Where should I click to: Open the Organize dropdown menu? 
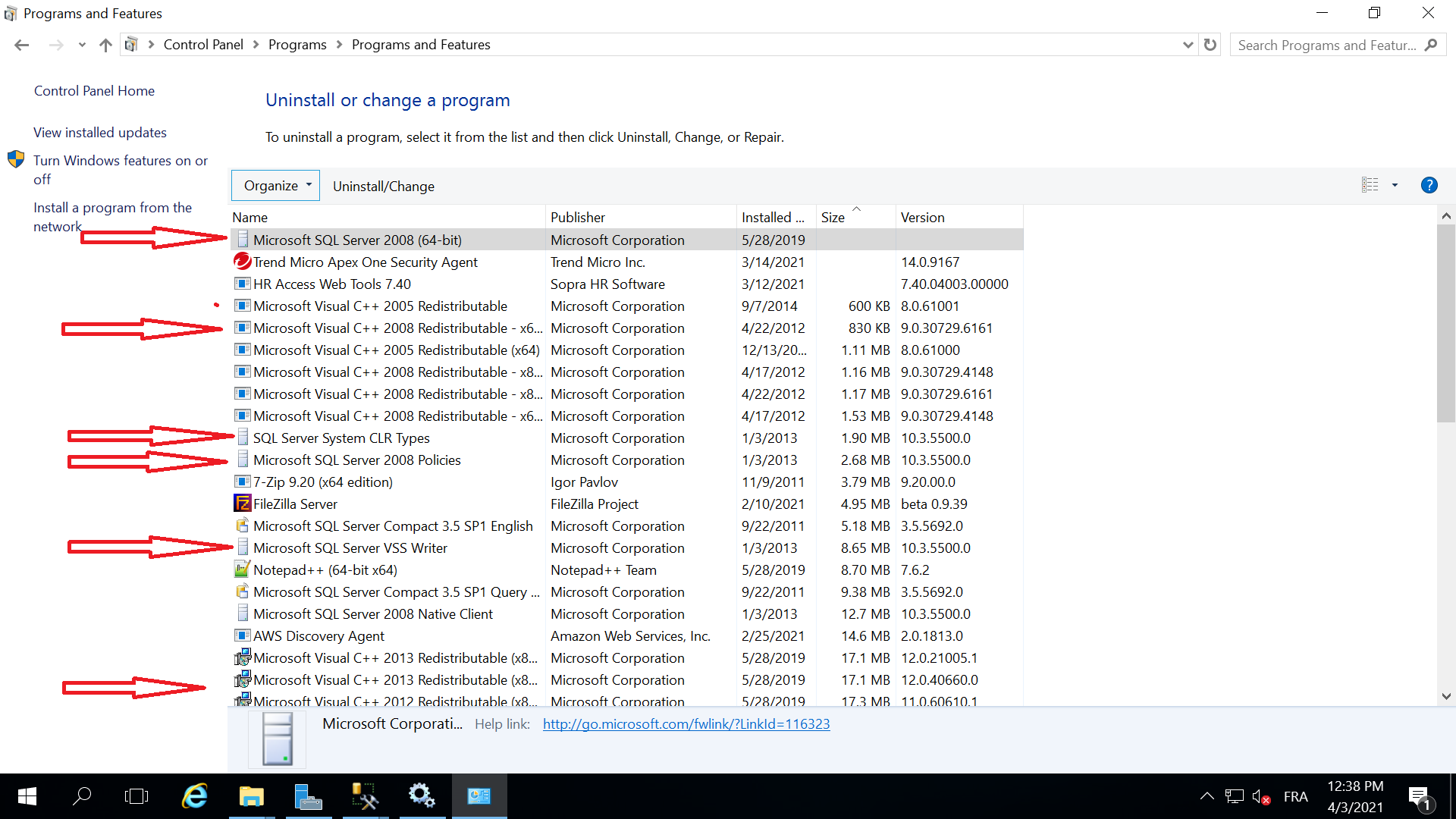[x=275, y=186]
